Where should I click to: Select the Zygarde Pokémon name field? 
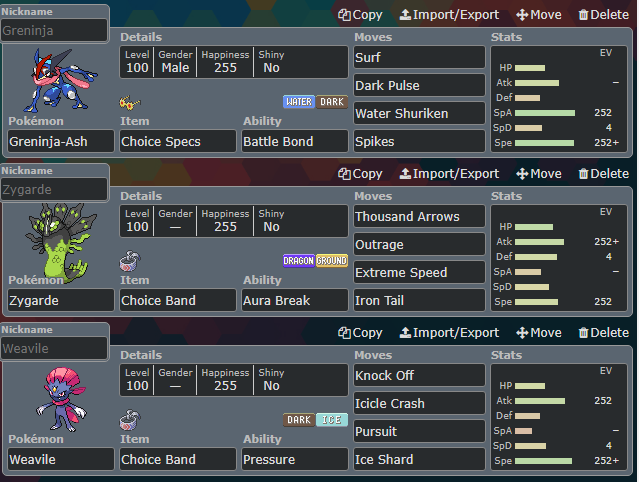click(61, 300)
